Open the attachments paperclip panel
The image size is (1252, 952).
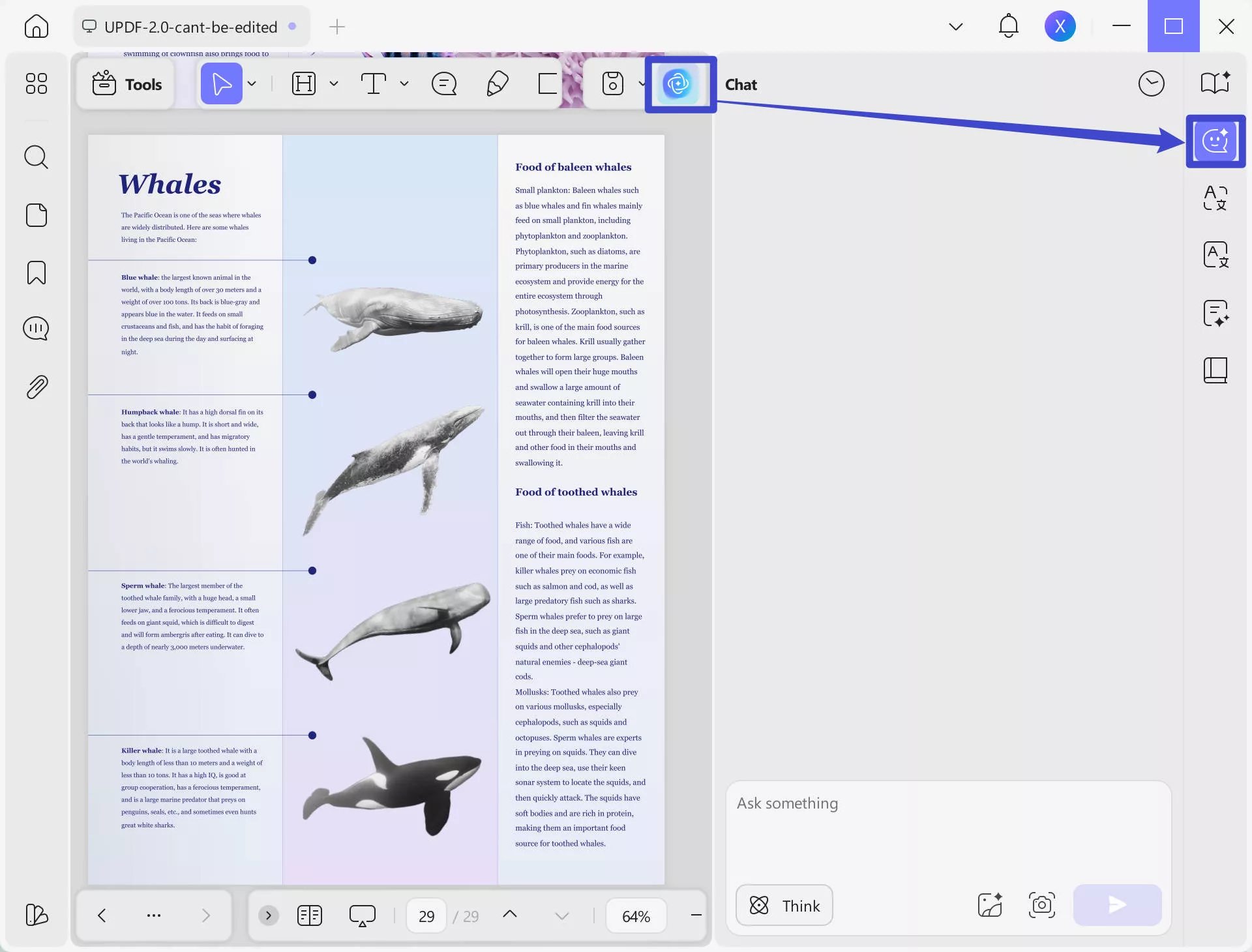[37, 387]
